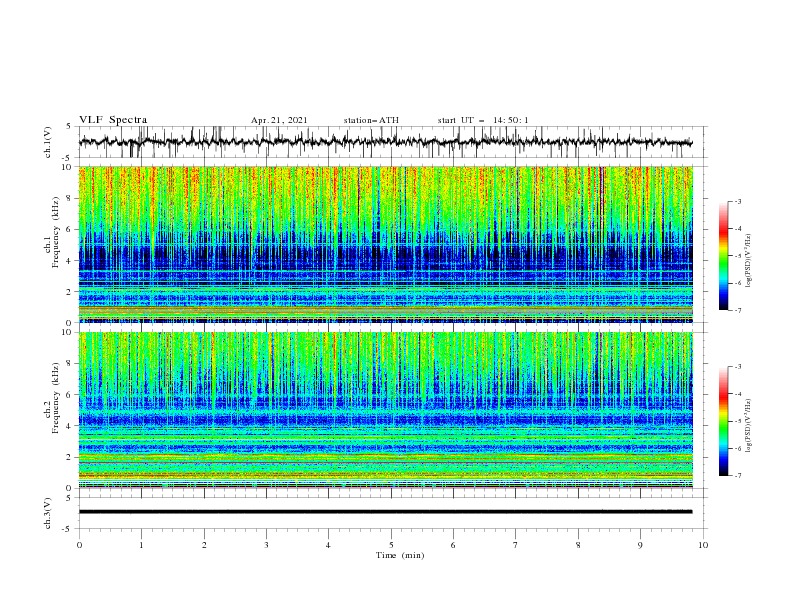Click the time-axis tick label "1"
The width and height of the screenshot is (792, 612).
[141, 545]
